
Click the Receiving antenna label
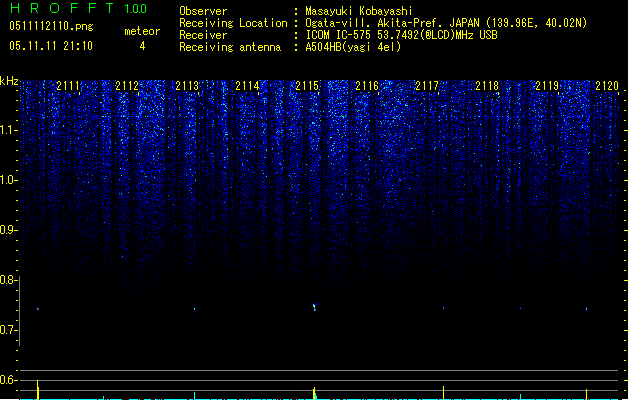point(230,47)
